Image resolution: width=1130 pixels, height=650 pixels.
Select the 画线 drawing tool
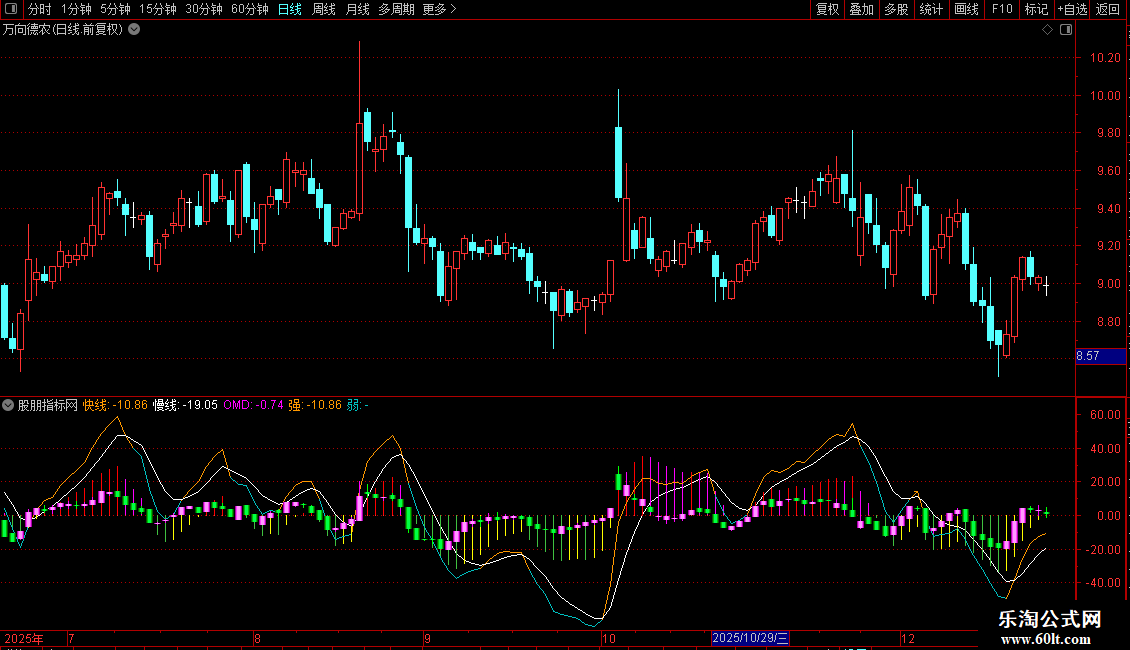(966, 9)
